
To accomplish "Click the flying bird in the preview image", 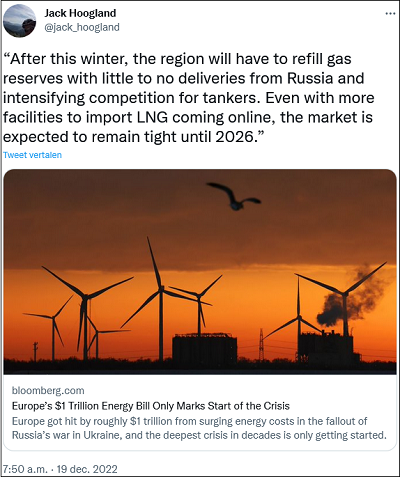I will (x=234, y=196).
